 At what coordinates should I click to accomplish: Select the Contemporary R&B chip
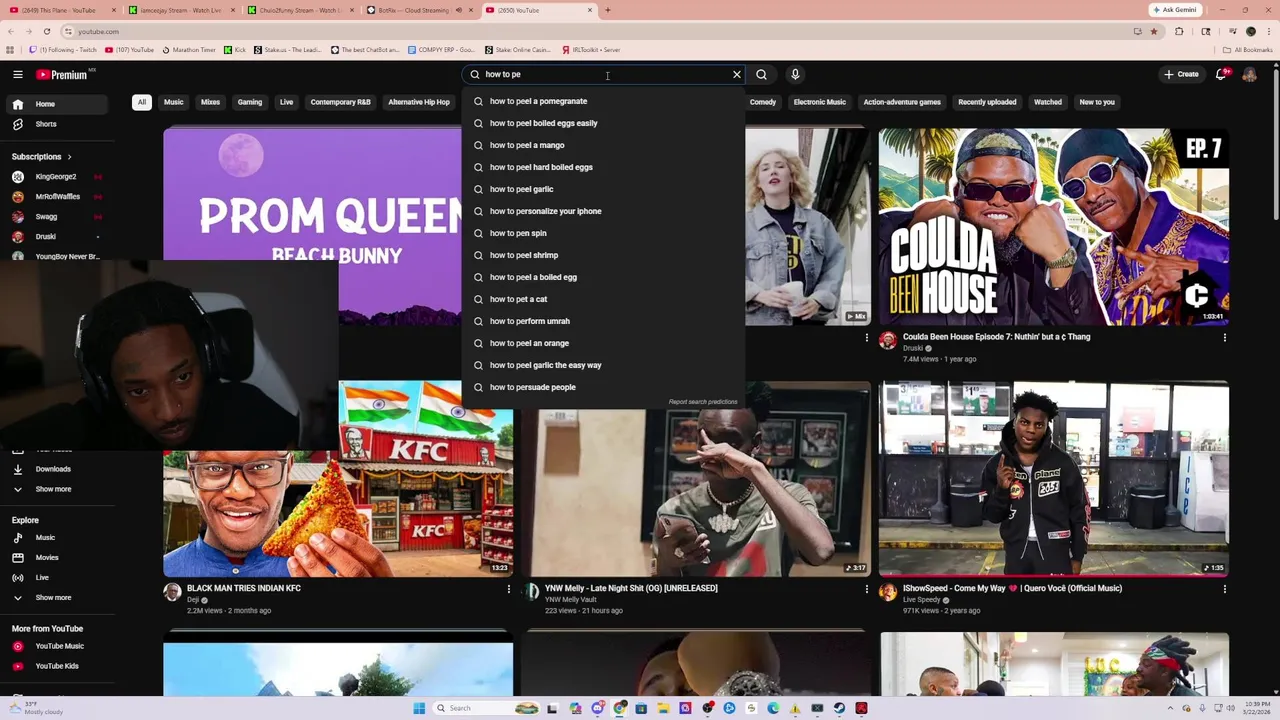point(340,102)
